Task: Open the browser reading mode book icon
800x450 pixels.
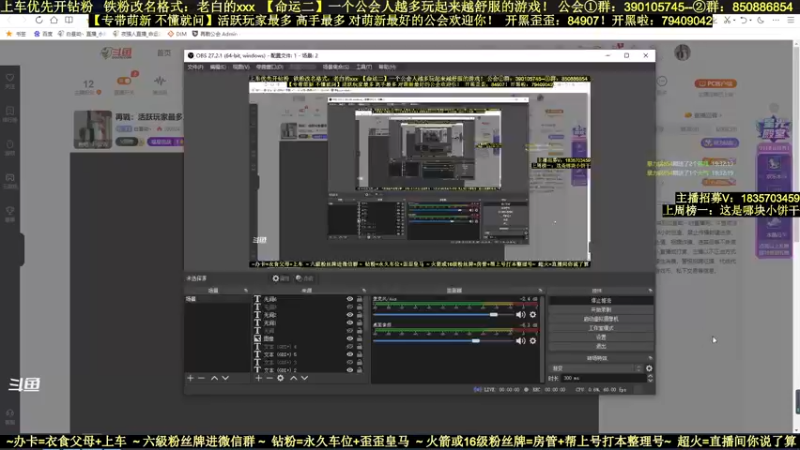Action: pos(69,20)
